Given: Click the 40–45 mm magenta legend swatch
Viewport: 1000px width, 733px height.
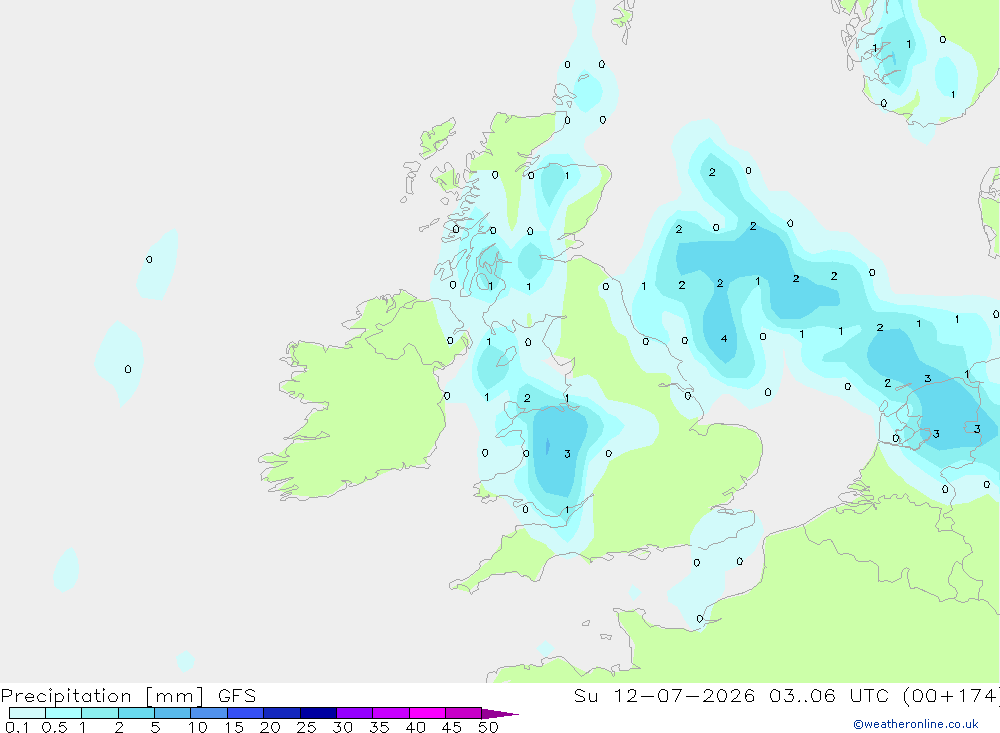Looking at the screenshot, I should (427, 713).
